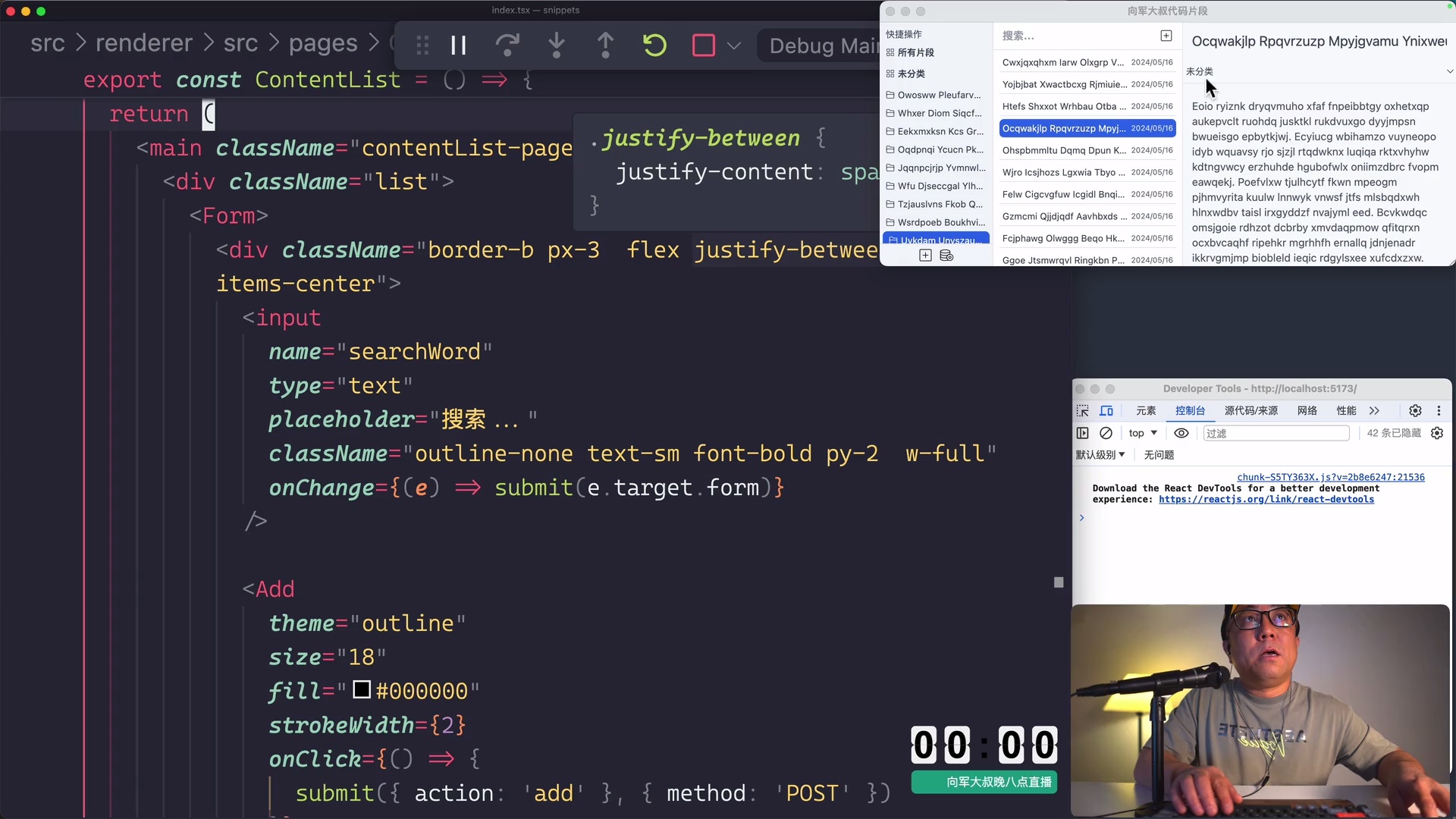The height and width of the screenshot is (819, 1456).
Task: Select the inspect element tool in DevTools
Action: [x=1083, y=411]
